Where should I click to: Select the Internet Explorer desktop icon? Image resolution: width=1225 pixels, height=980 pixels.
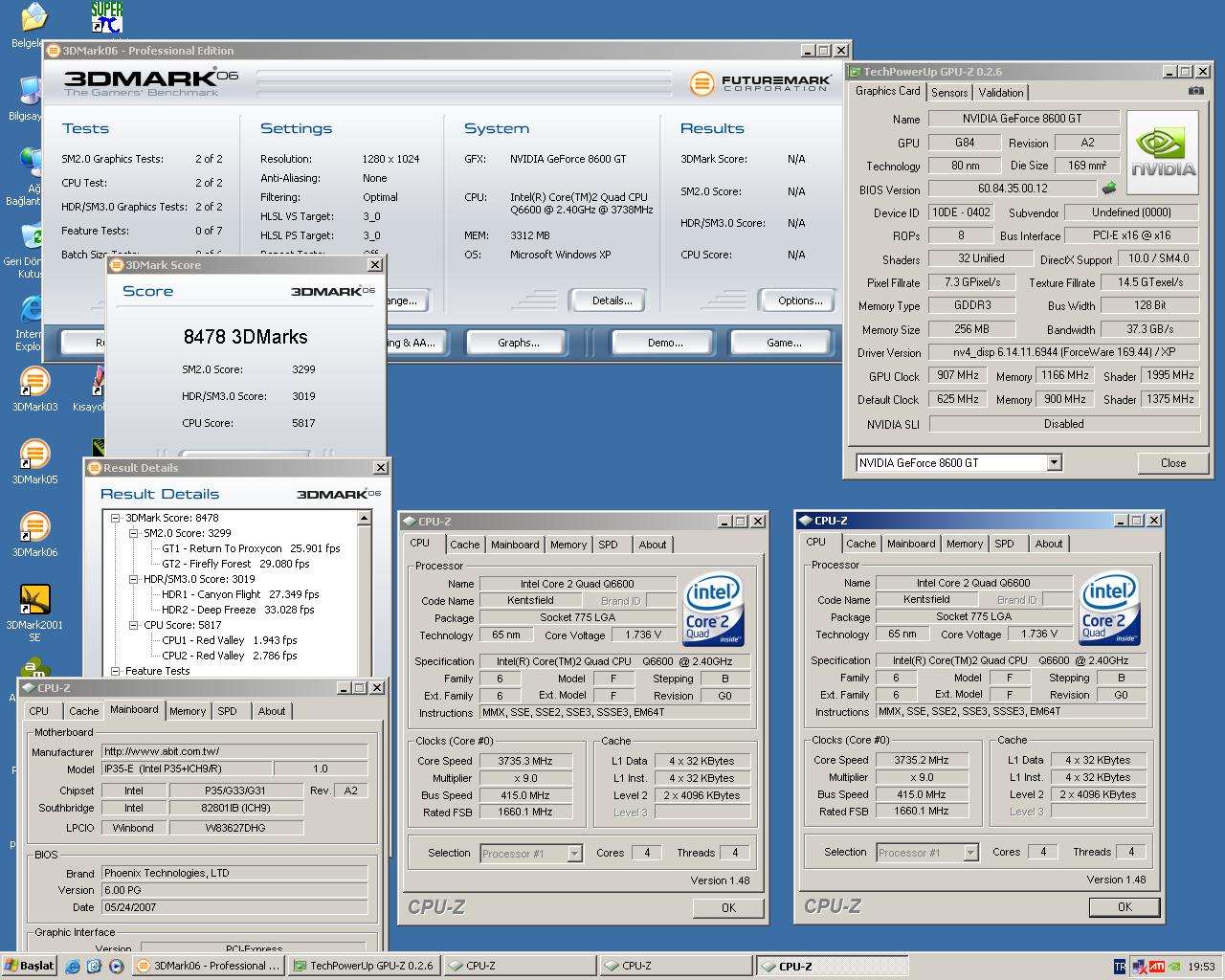[x=32, y=311]
